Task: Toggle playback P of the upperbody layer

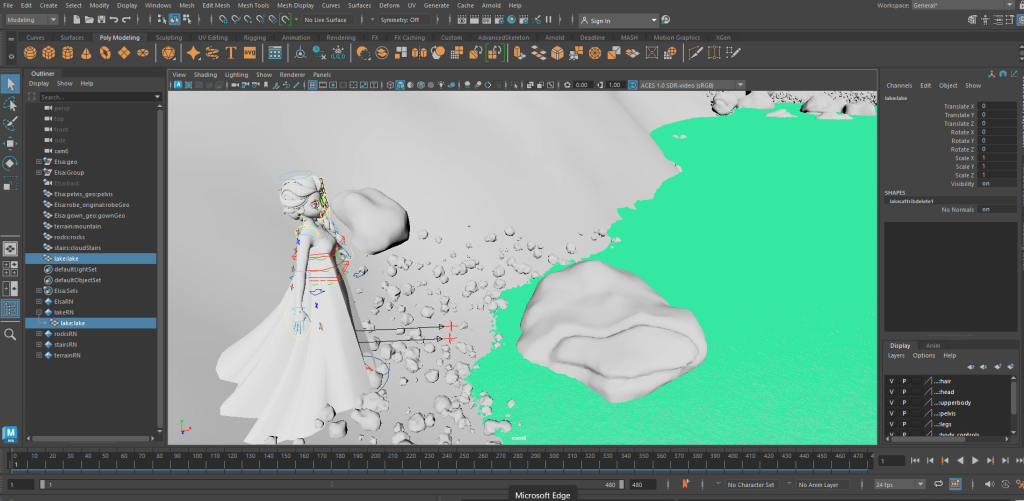Action: 904,402
